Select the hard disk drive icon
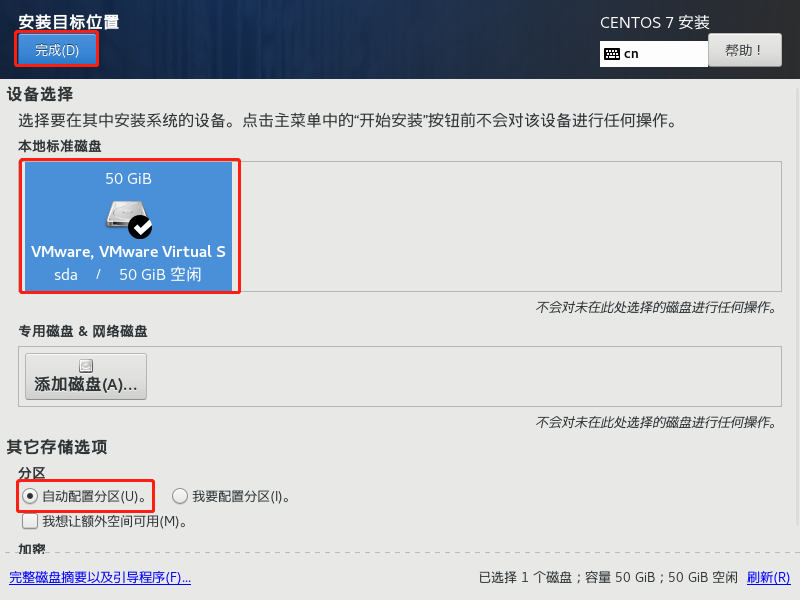This screenshot has width=800, height=600. pos(127,214)
